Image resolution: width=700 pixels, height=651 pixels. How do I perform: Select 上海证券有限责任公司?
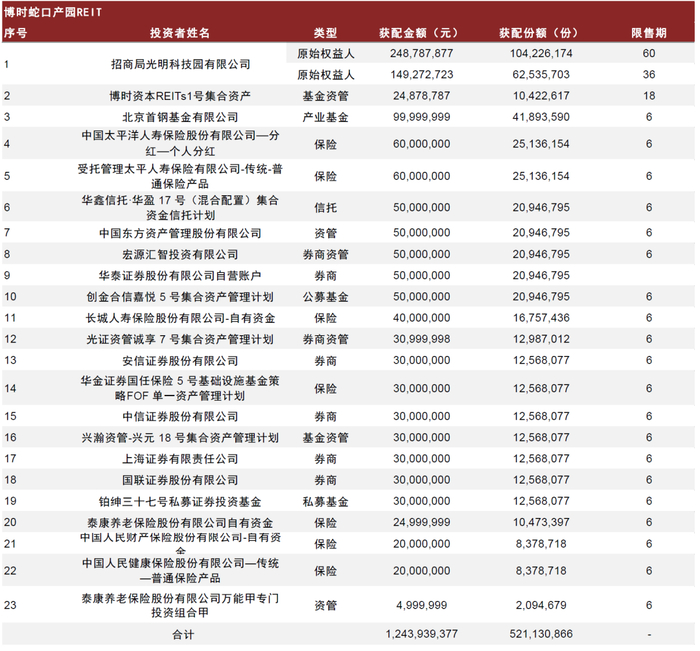[x=180, y=459]
